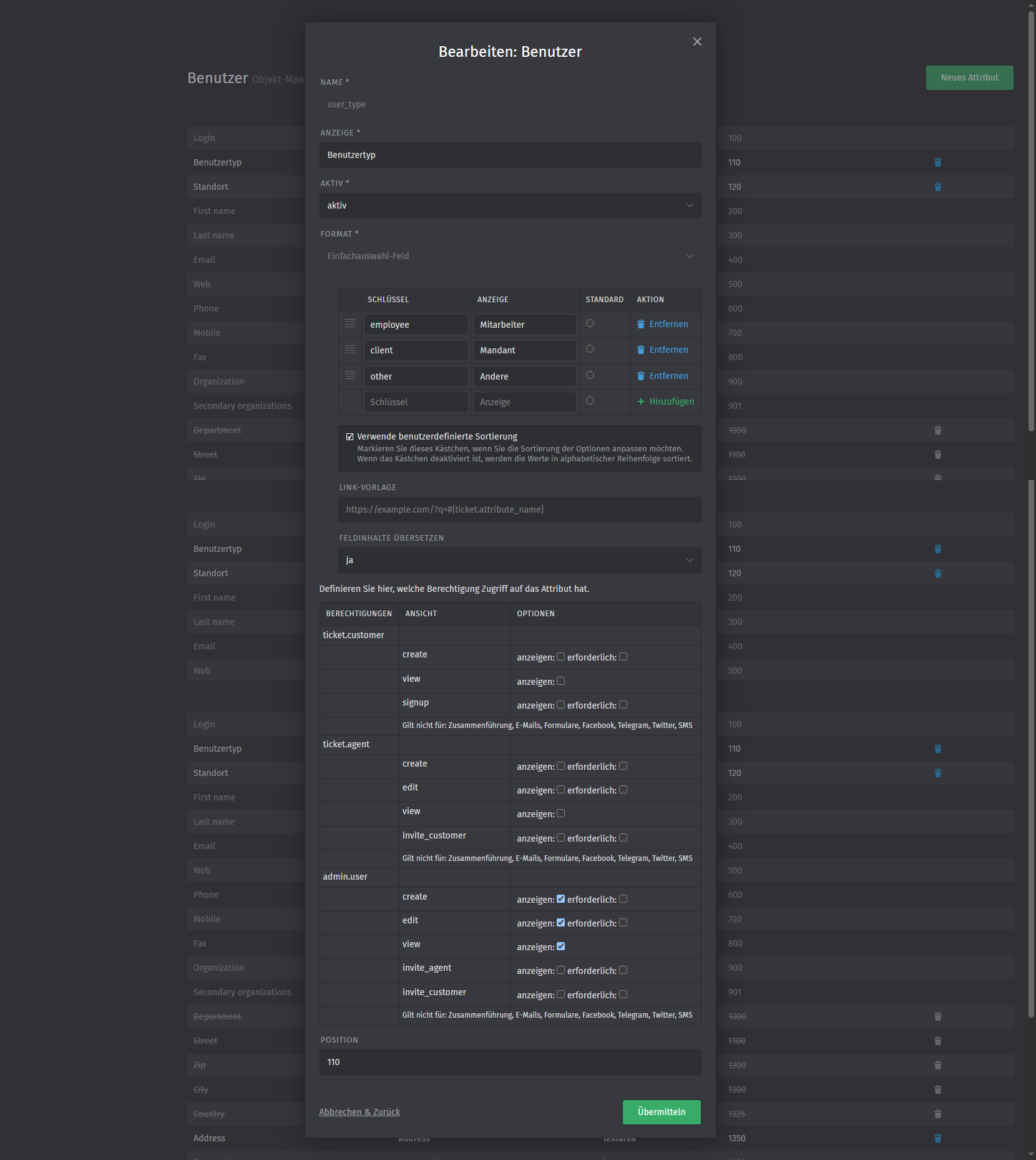The height and width of the screenshot is (1160, 1036).
Task: Disable anzeigen for admin.user view
Action: tap(560, 946)
